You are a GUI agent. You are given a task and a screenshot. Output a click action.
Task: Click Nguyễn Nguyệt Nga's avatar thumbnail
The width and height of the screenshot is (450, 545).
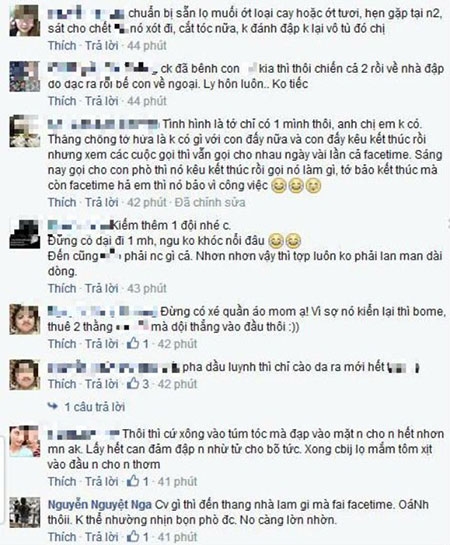24,513
